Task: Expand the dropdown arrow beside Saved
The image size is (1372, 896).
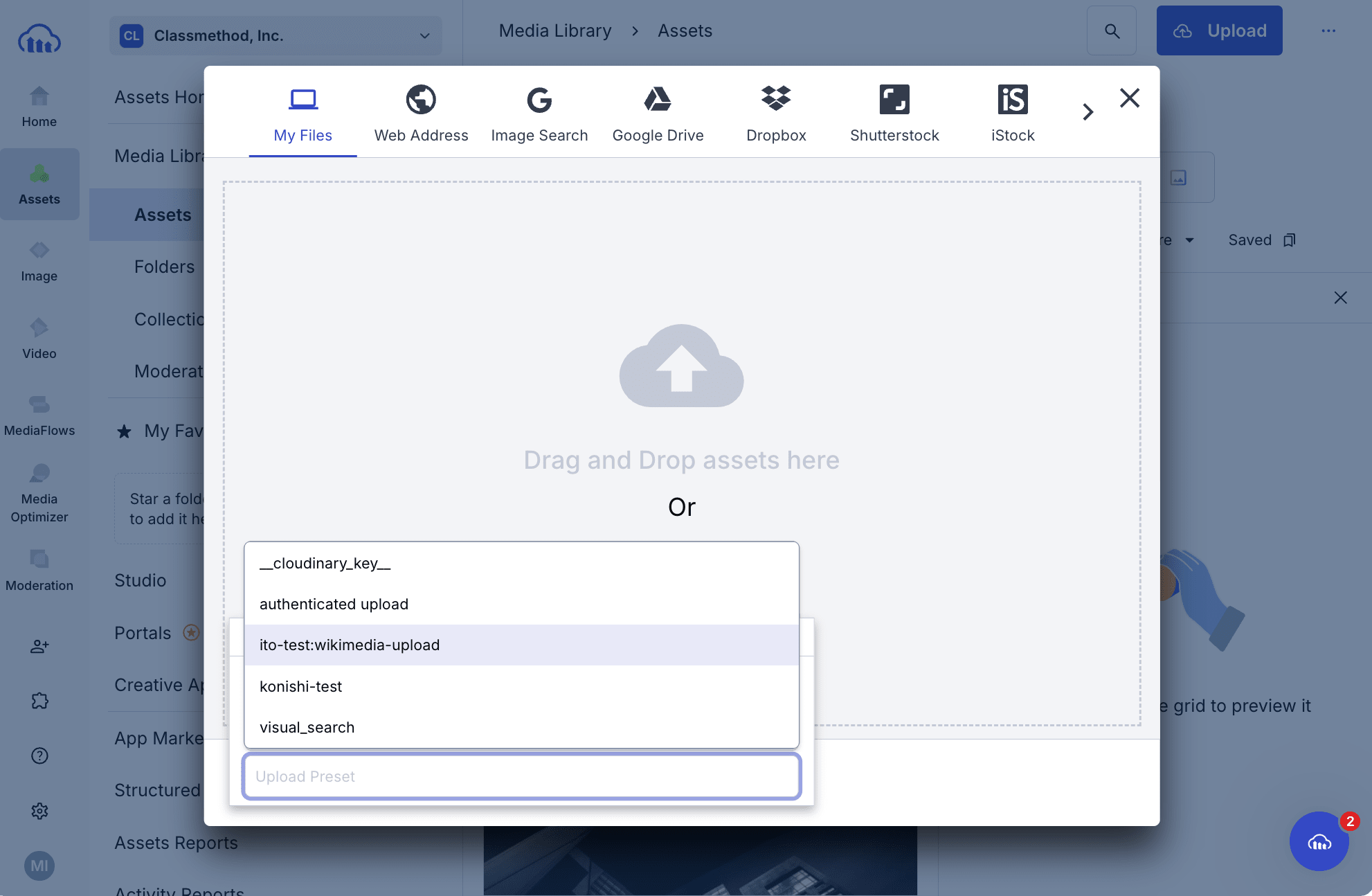Action: 1190,240
